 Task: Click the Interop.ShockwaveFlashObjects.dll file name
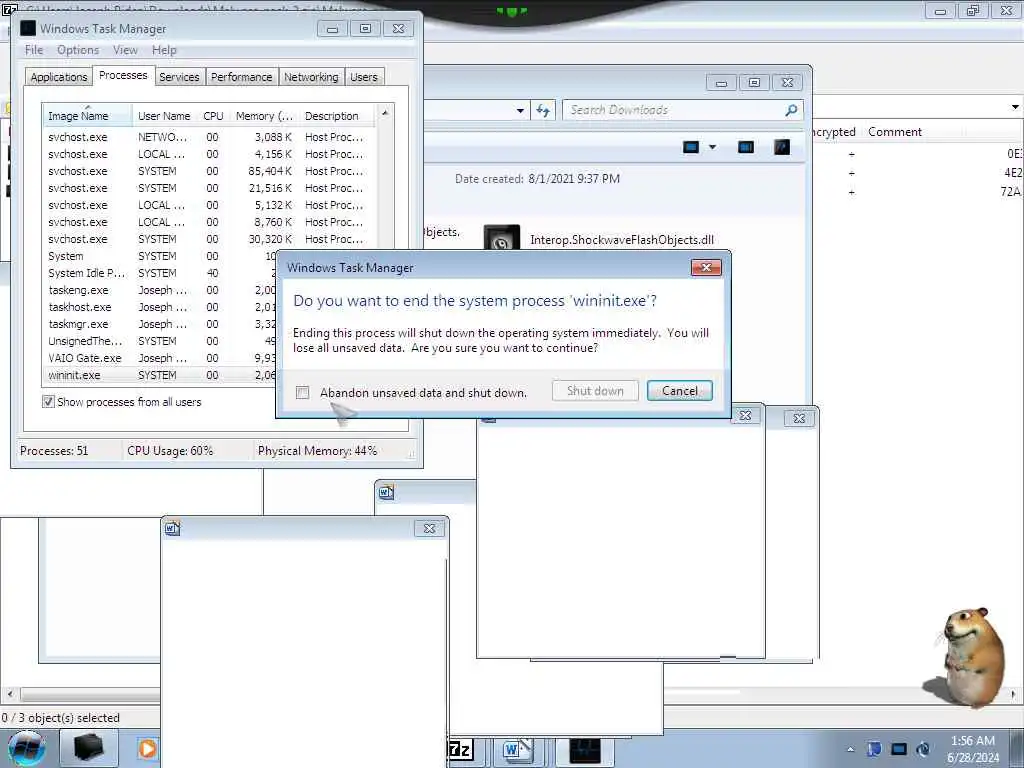622,240
